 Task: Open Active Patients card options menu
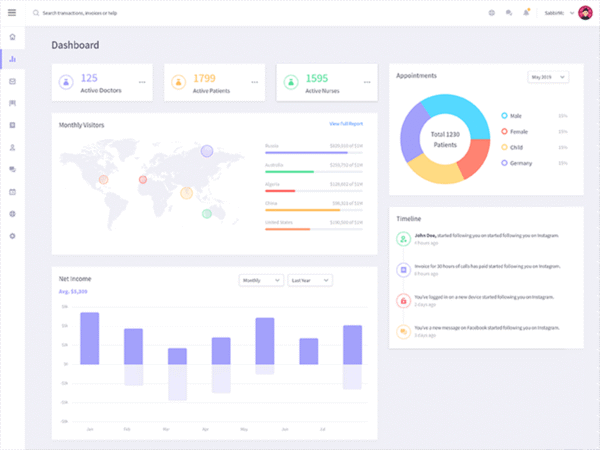click(255, 82)
